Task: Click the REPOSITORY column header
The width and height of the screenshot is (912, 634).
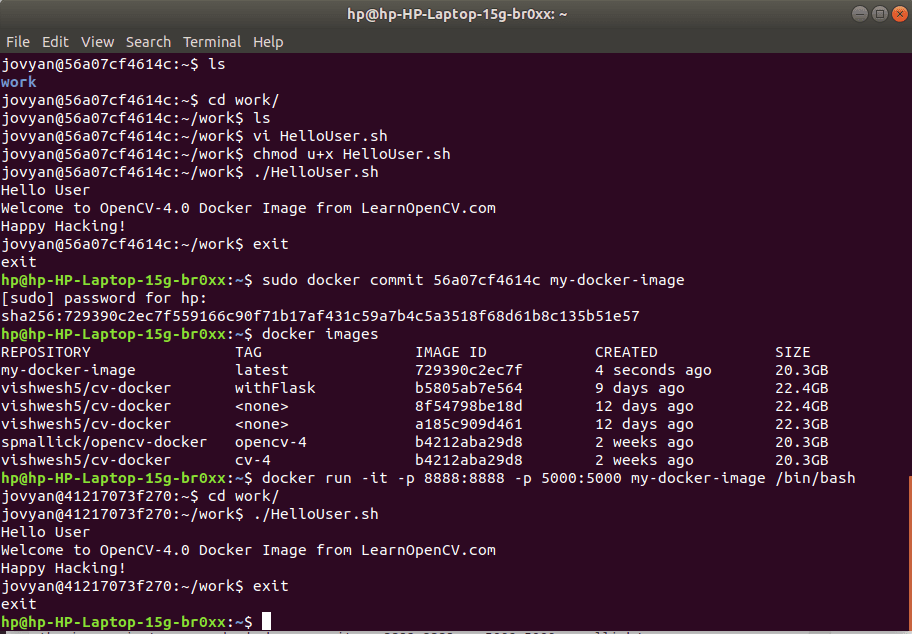Action: (x=46, y=352)
